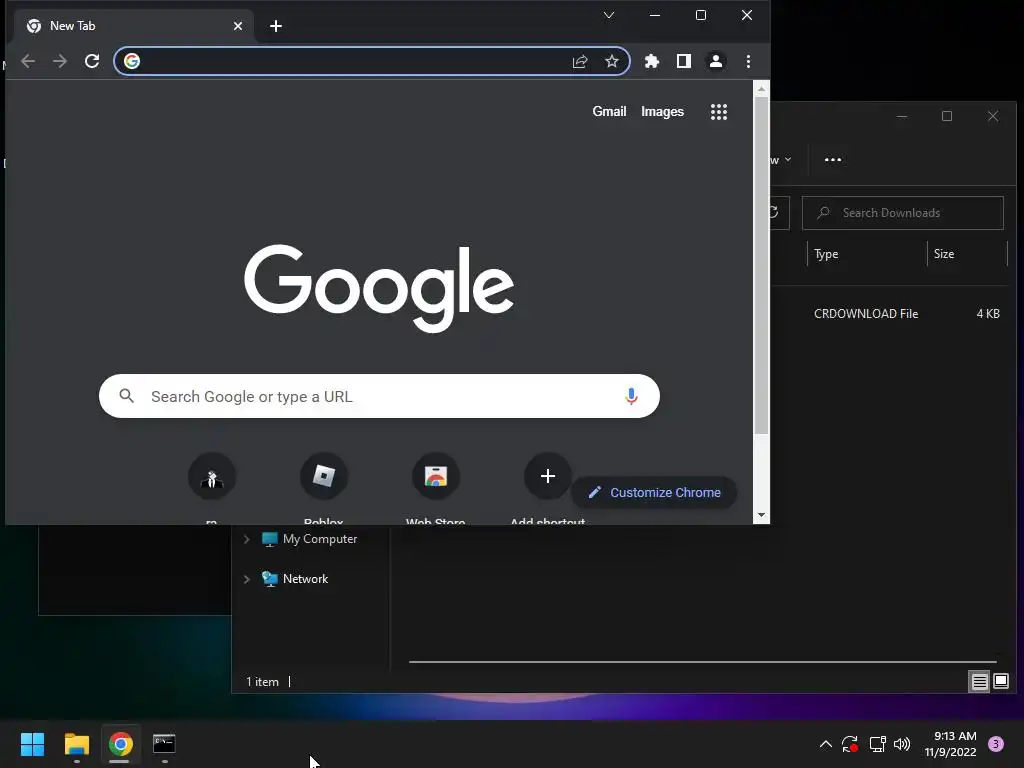Open volume control in tray
1024x768 pixels.
pyautogui.click(x=902, y=744)
